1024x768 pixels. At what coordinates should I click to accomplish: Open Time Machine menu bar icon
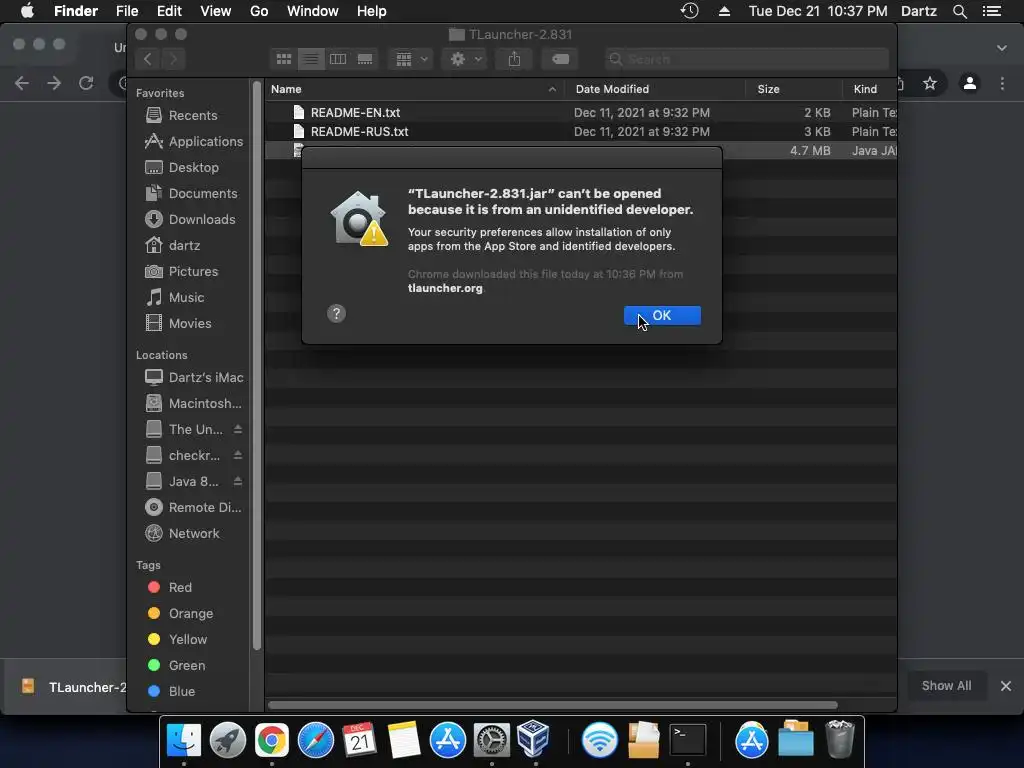point(690,11)
